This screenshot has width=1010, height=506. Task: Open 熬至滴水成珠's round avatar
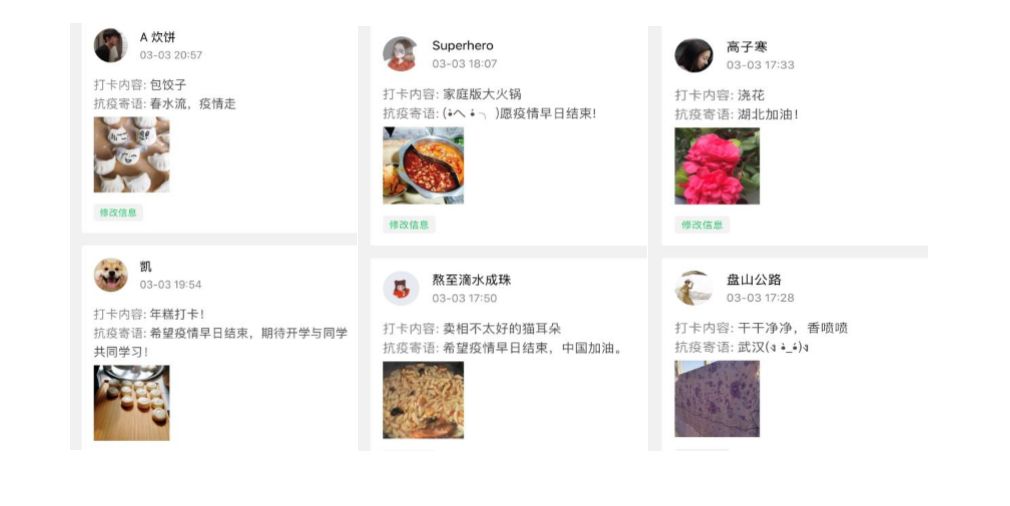click(401, 288)
